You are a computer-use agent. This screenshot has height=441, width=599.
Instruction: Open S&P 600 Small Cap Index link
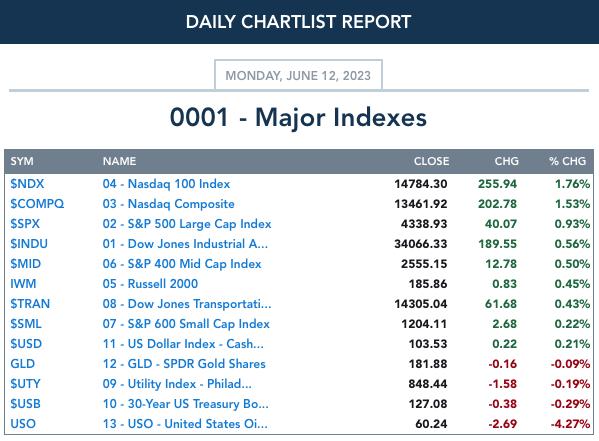pos(186,324)
